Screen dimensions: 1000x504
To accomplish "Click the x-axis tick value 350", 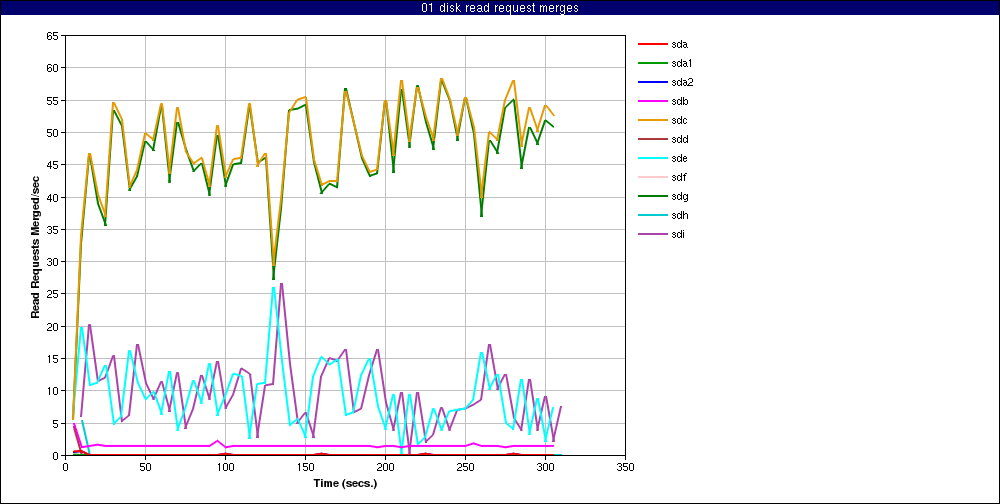I will tap(625, 466).
